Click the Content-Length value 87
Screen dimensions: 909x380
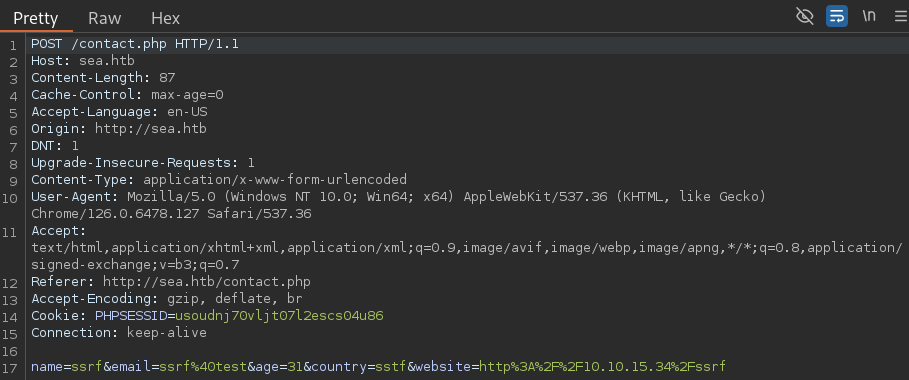click(x=167, y=78)
